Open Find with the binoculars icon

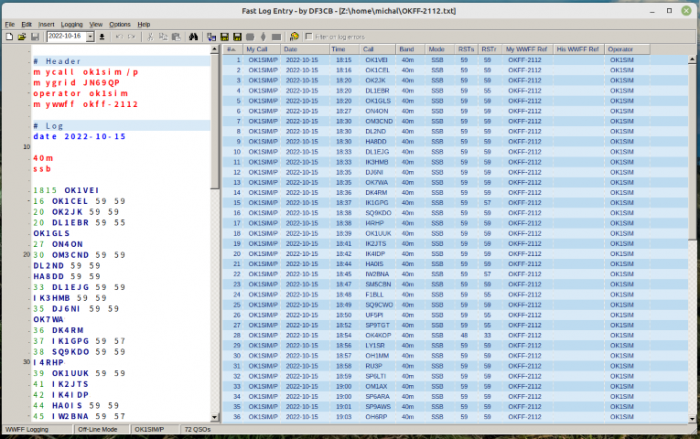(x=193, y=37)
